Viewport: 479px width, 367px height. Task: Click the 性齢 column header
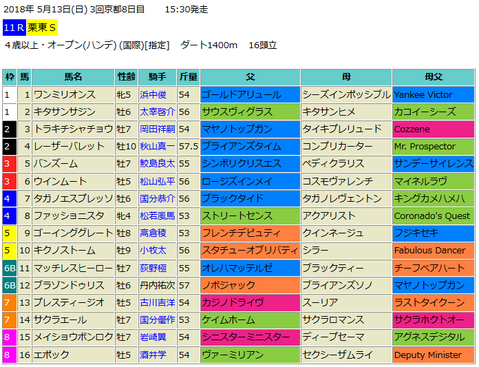(126, 77)
